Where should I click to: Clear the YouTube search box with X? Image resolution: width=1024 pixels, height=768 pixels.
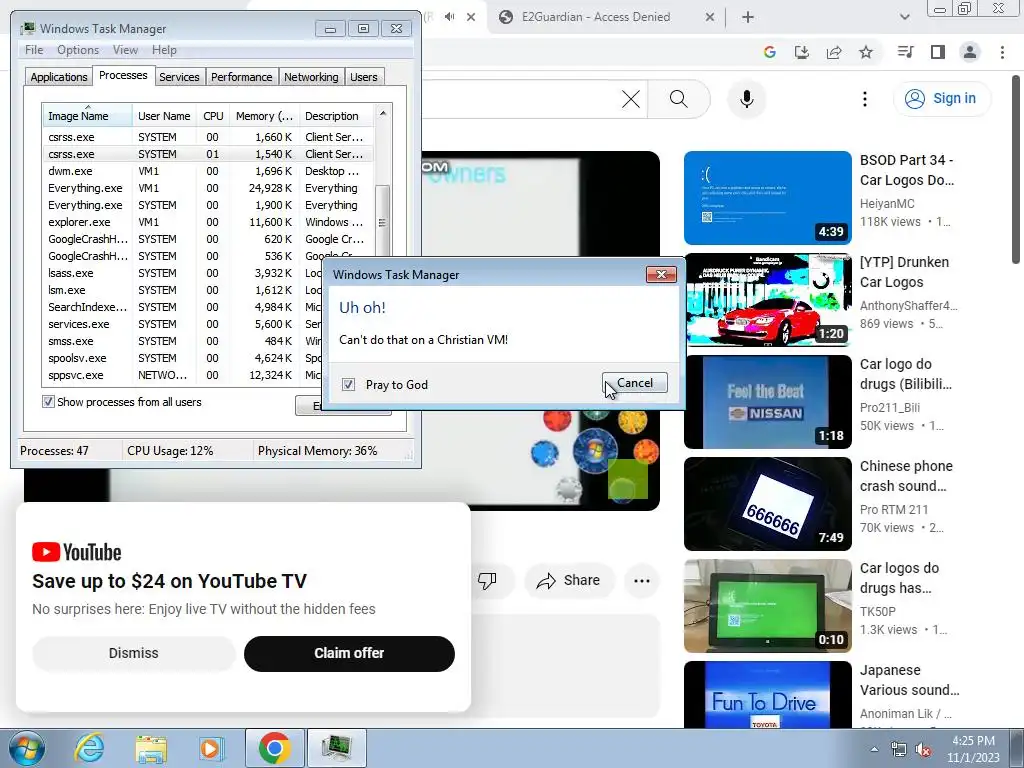click(631, 99)
